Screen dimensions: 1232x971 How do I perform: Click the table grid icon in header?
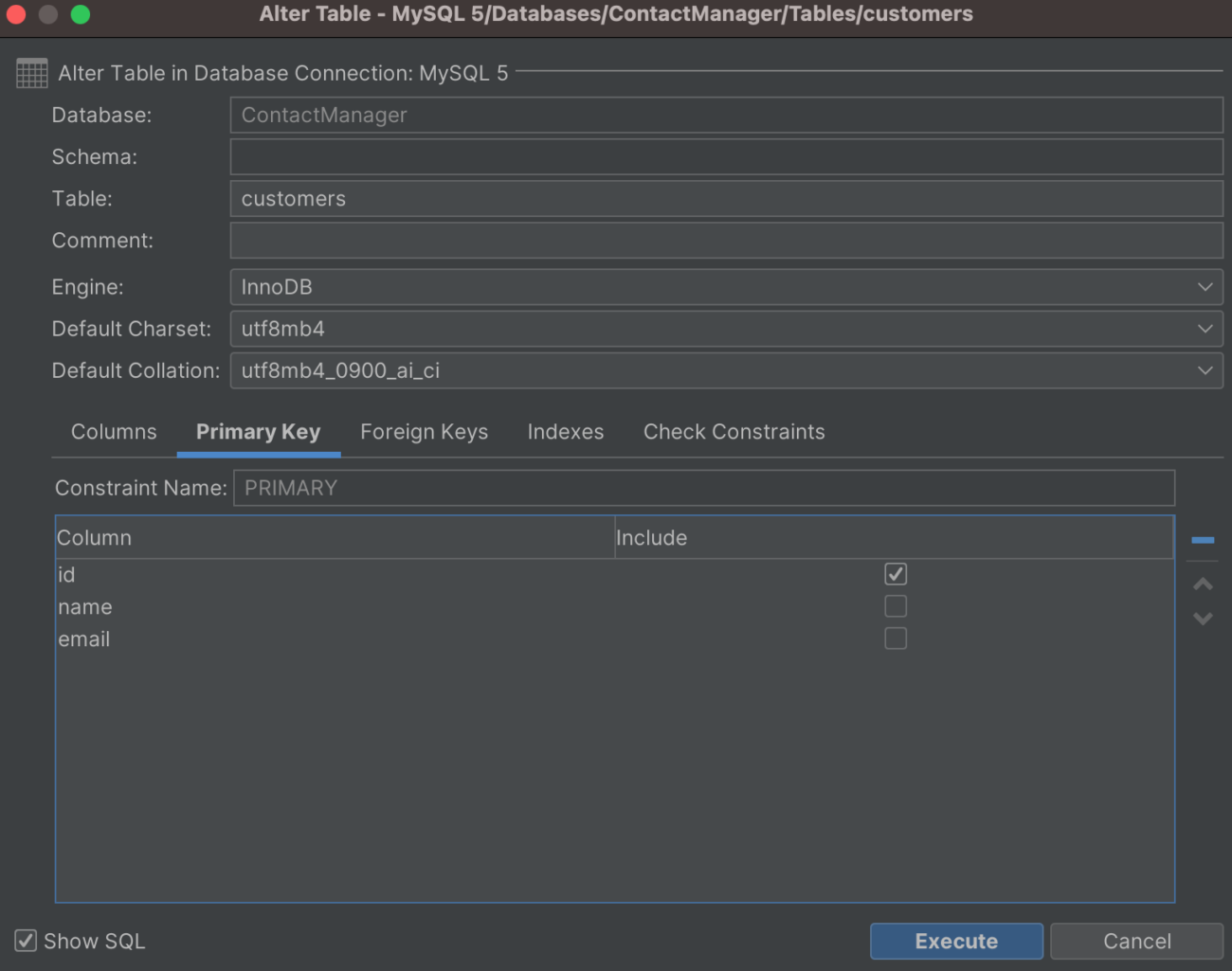point(31,73)
